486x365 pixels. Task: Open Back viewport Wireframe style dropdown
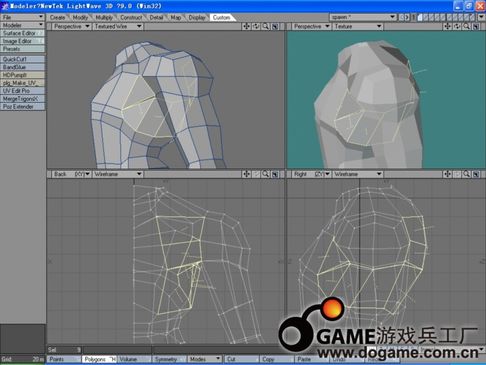(x=118, y=174)
